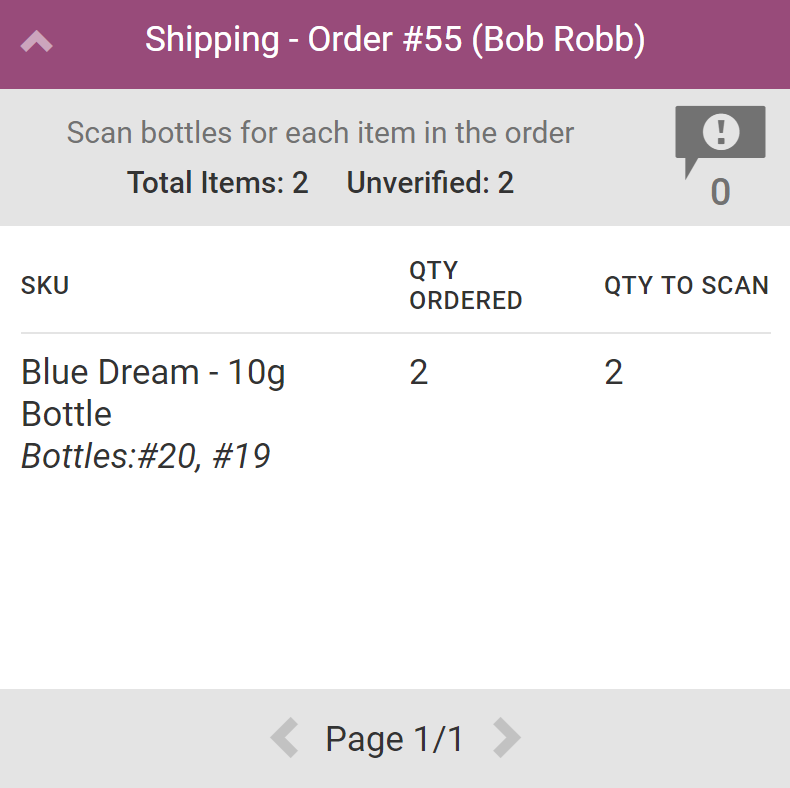The width and height of the screenshot is (790, 788).
Task: Click the QTY ORDERED column header
Action: pyautogui.click(x=465, y=285)
